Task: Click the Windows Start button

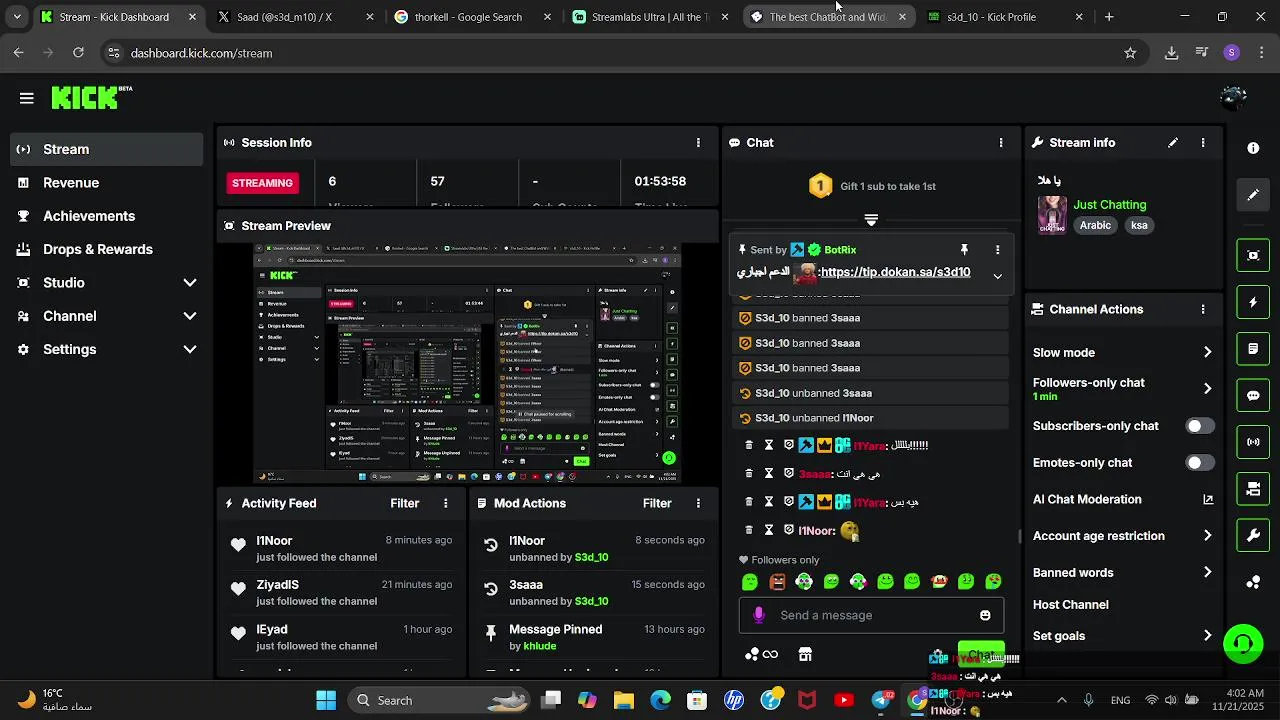Action: click(x=326, y=700)
